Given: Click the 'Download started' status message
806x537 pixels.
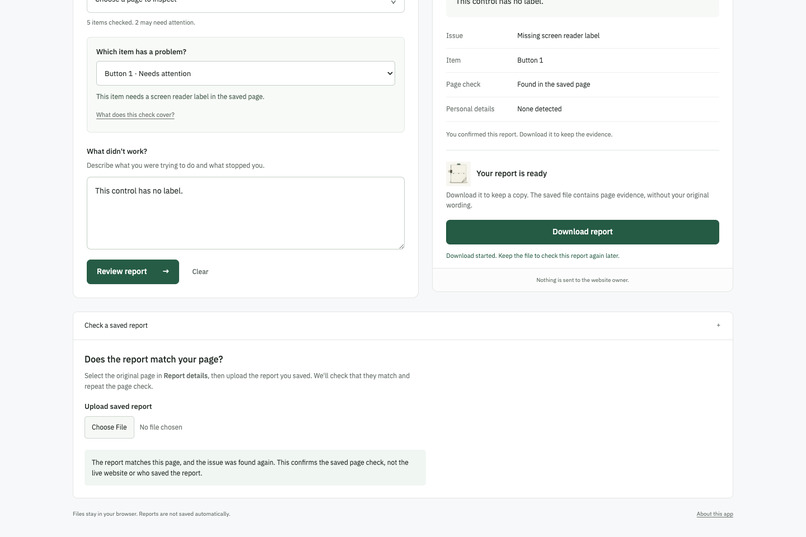Looking at the screenshot, I should pyautogui.click(x=533, y=255).
